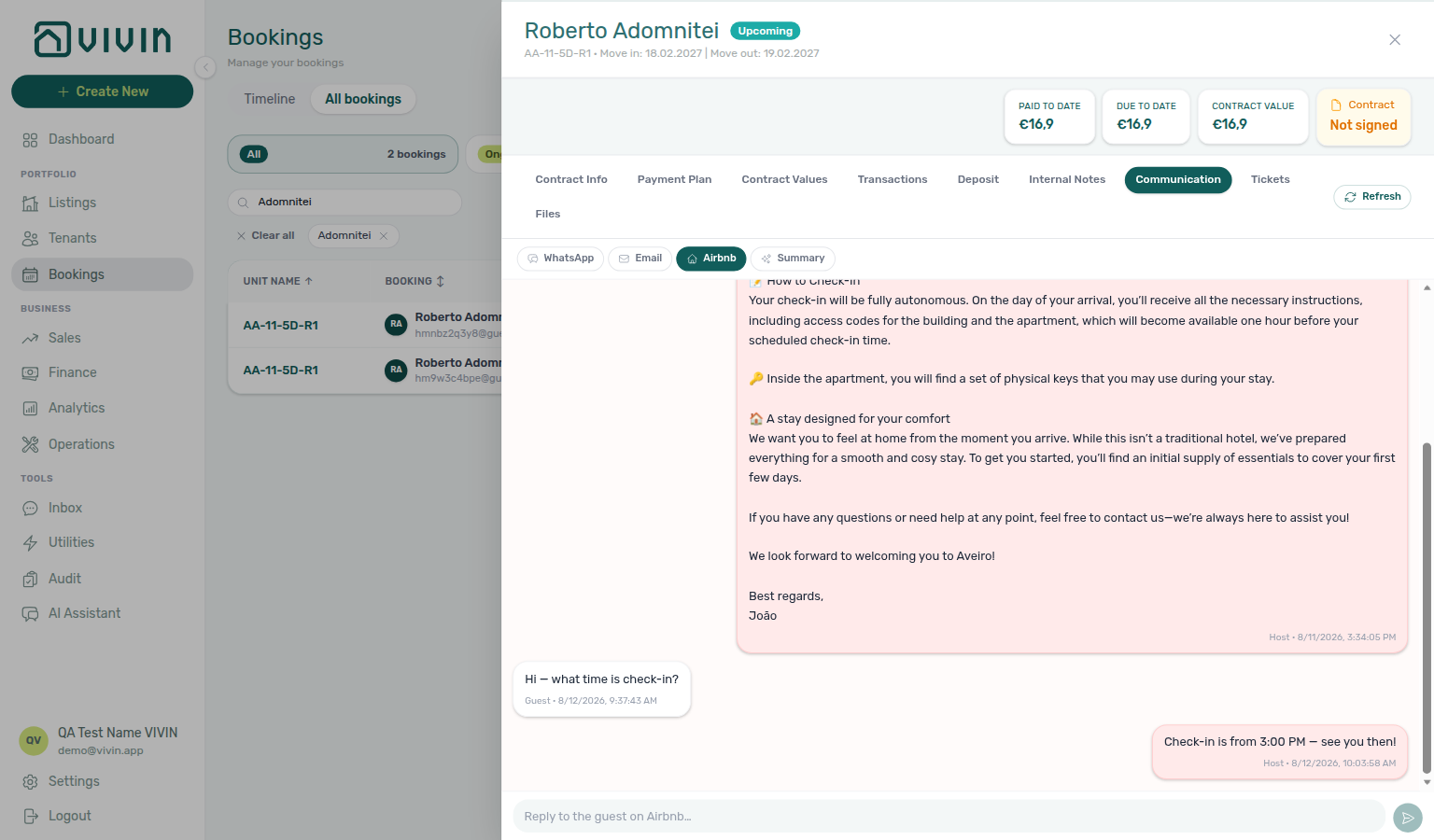Open Inbox from the sidebar
The image size is (1434, 840).
pyautogui.click(x=103, y=508)
